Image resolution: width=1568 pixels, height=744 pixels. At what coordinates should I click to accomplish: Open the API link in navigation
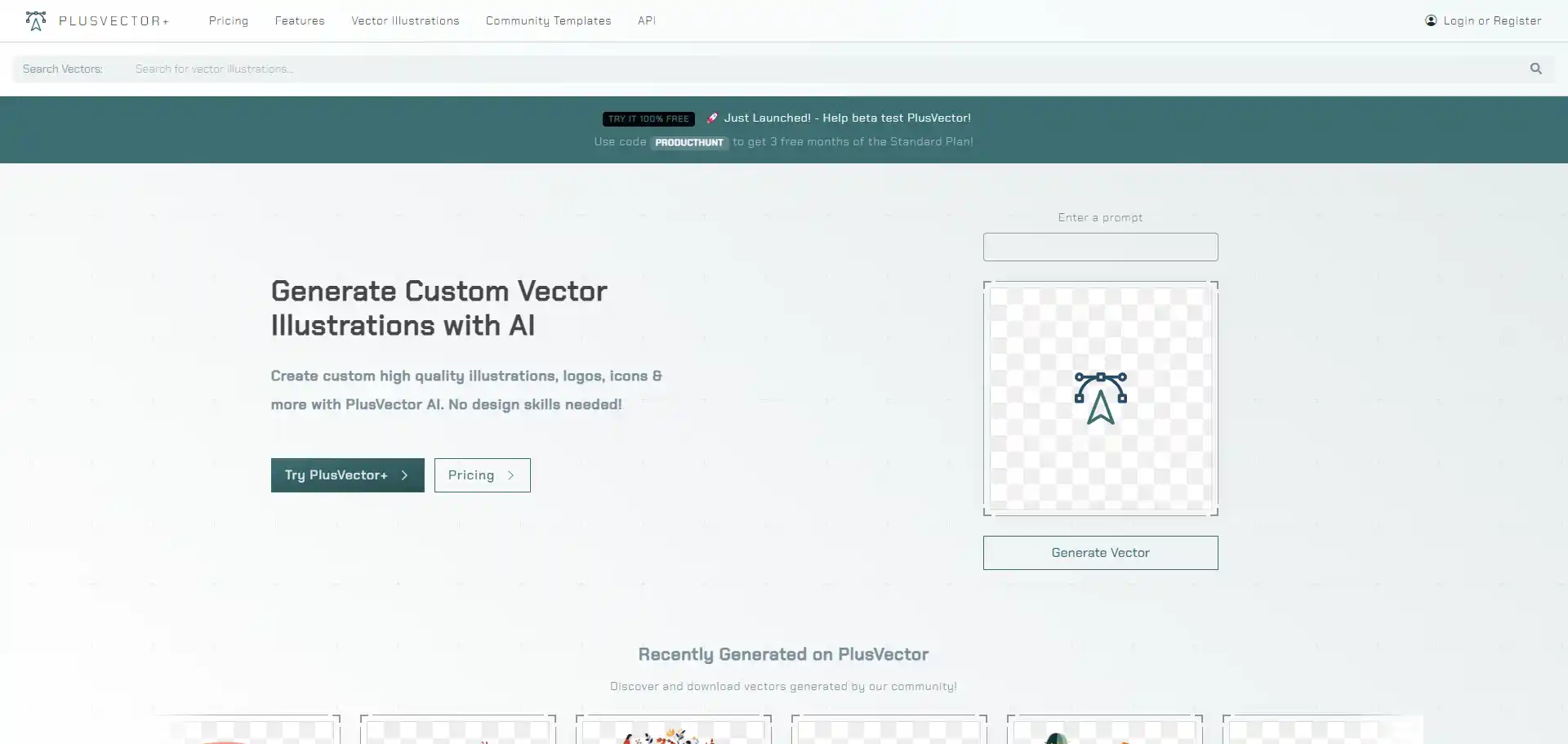pyautogui.click(x=647, y=20)
